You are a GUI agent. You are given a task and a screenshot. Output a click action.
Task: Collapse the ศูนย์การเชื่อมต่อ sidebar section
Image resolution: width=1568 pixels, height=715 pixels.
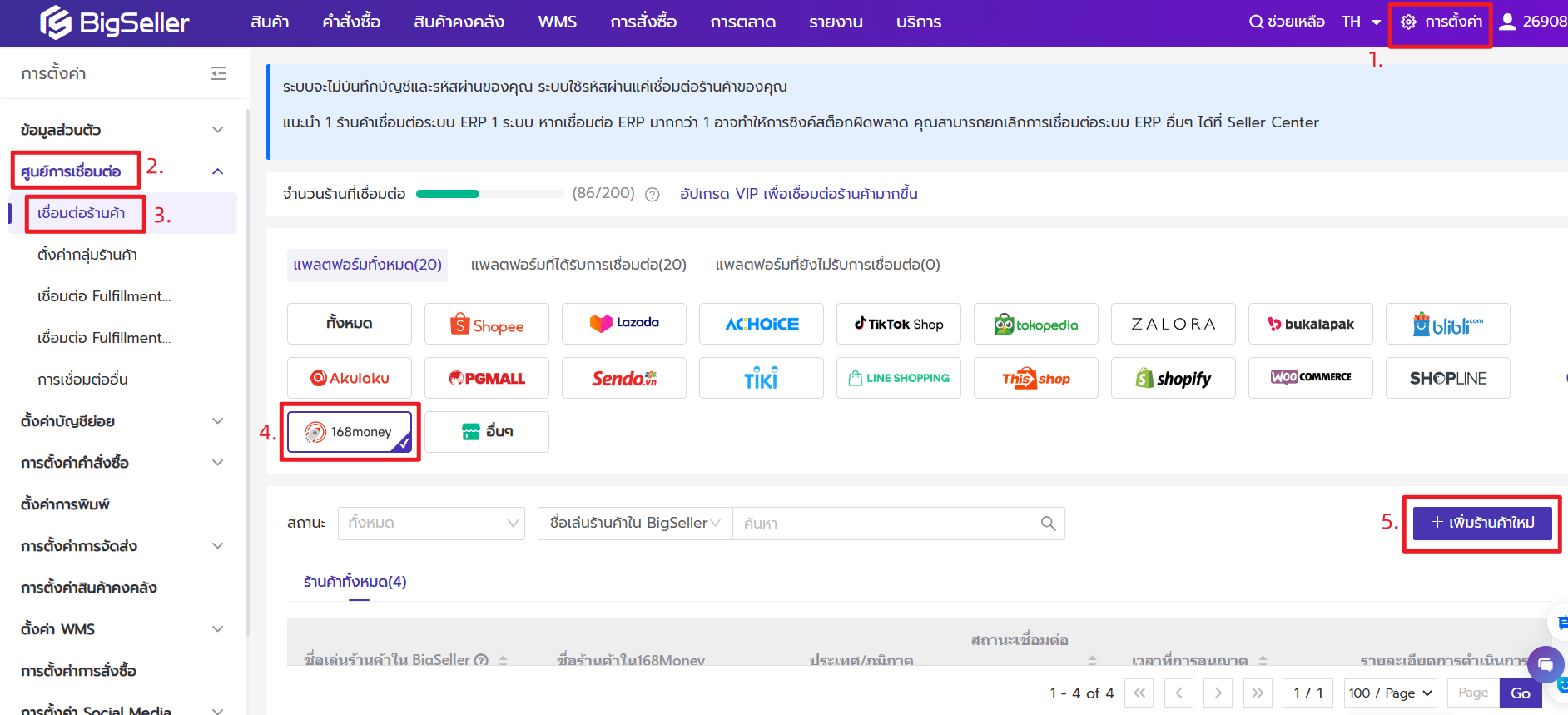(x=218, y=171)
